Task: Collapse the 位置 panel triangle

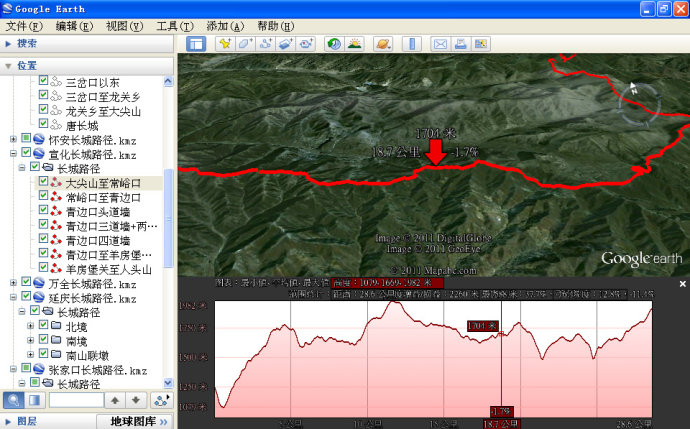Action: click(x=8, y=66)
